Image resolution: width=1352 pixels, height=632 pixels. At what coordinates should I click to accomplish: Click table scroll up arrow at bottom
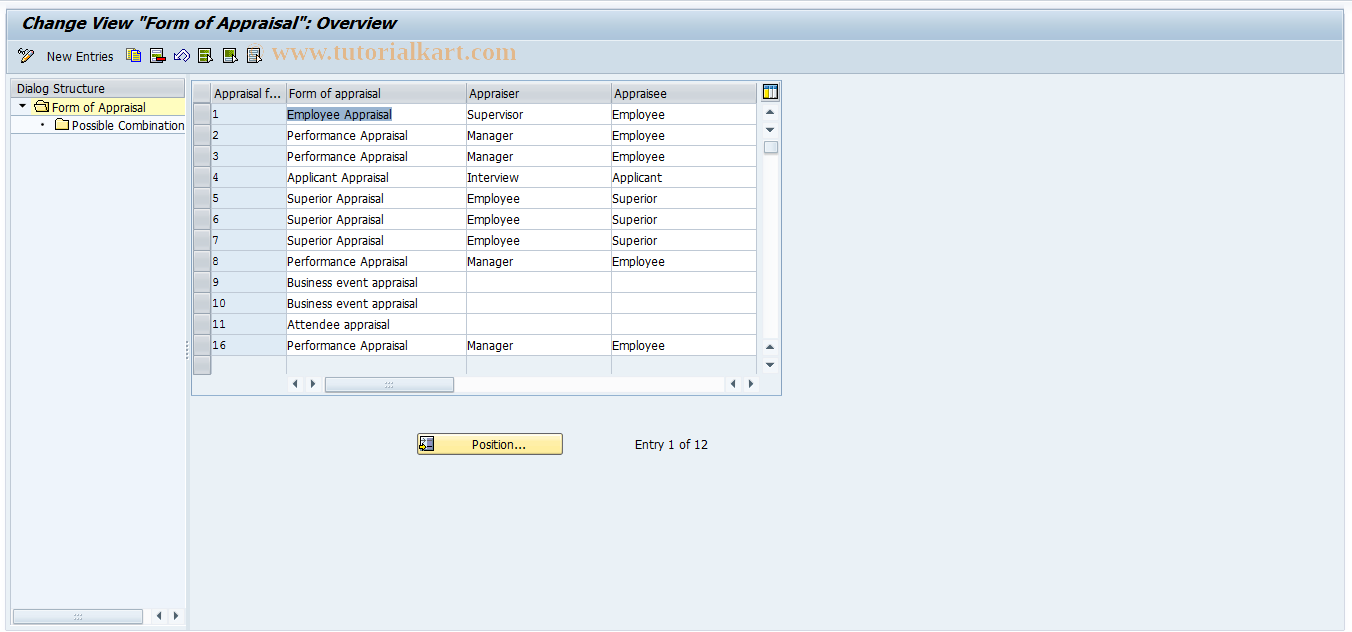(x=770, y=347)
